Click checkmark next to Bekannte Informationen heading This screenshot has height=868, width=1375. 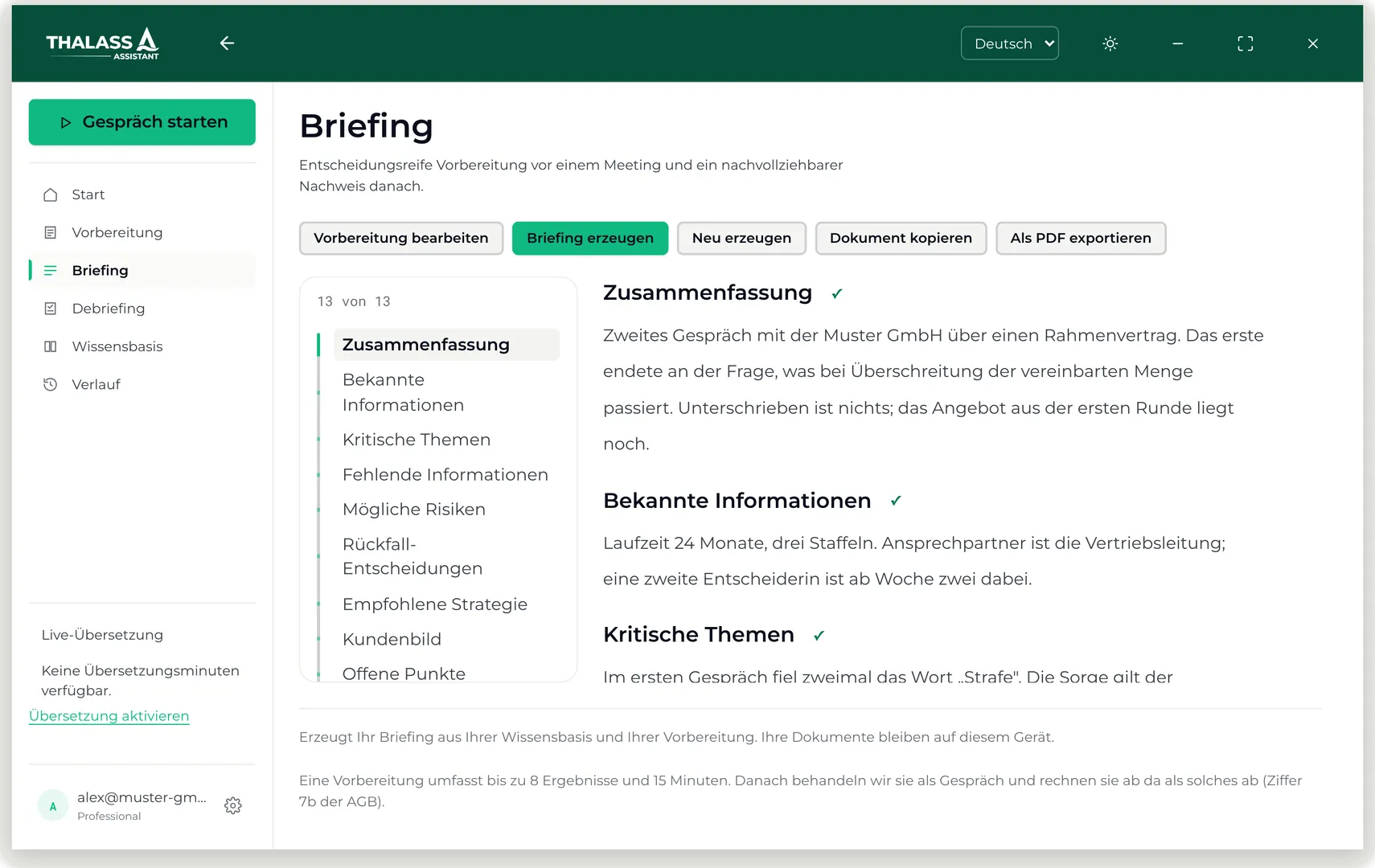point(896,501)
